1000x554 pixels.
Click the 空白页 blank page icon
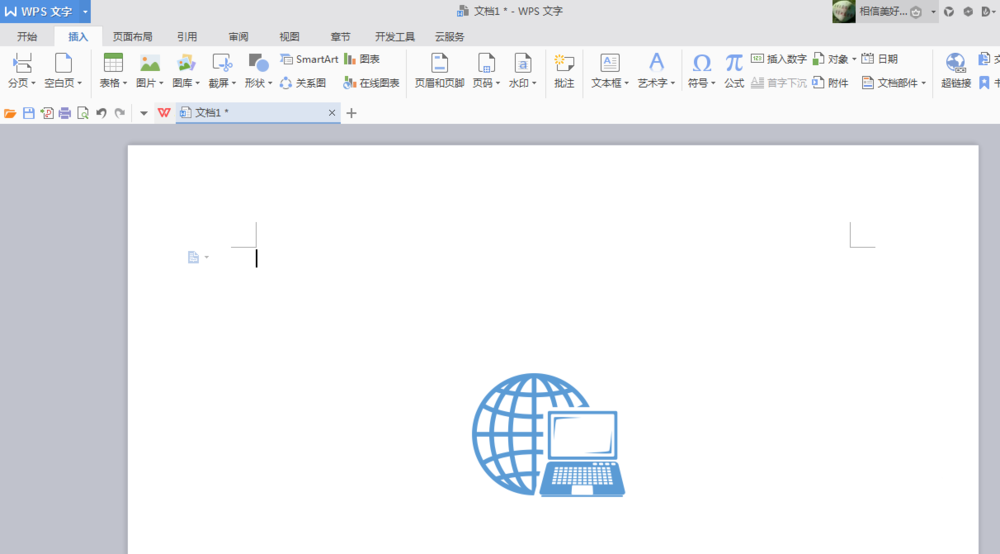[x=63, y=64]
